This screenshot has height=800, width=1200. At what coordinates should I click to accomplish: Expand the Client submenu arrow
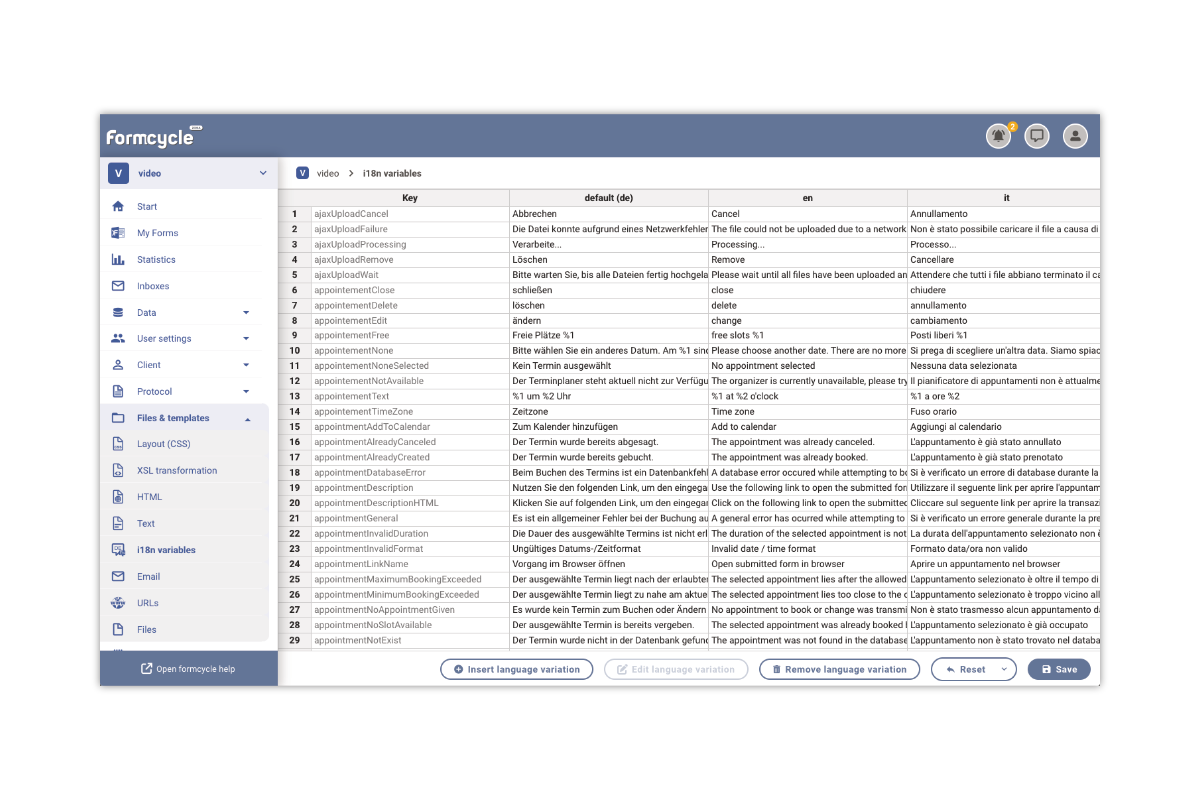tap(247, 365)
